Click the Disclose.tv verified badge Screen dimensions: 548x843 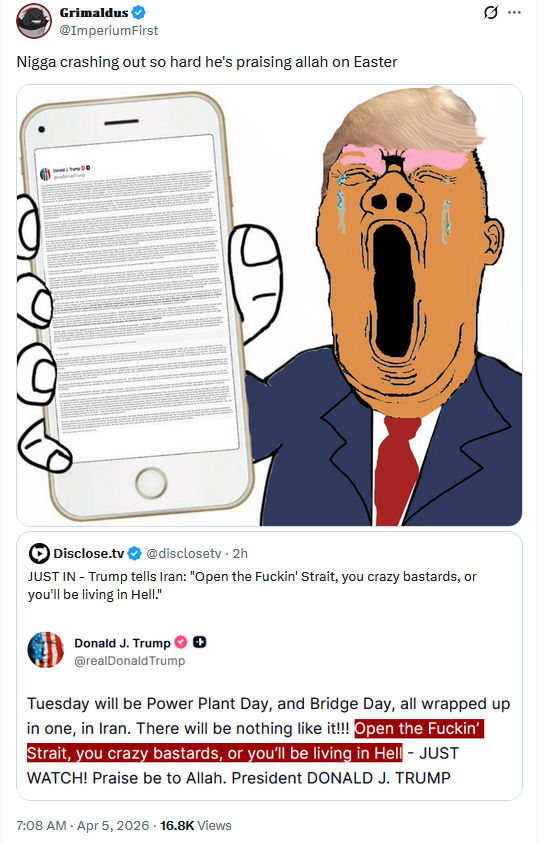135,553
